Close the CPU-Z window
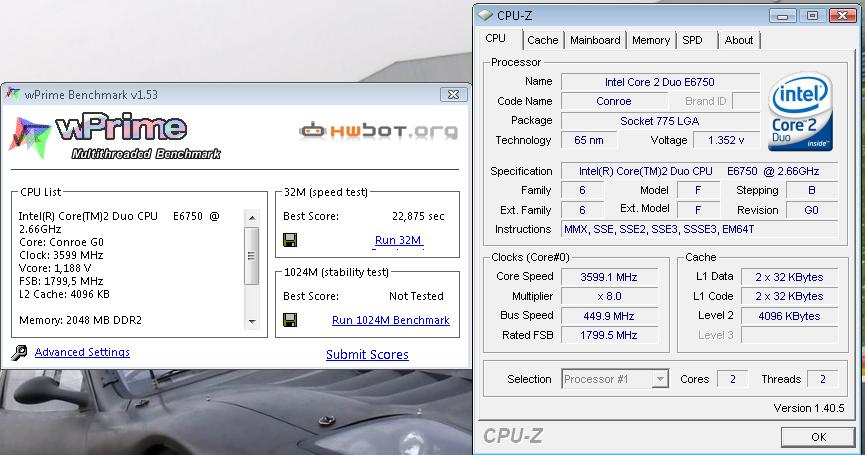 [843, 15]
